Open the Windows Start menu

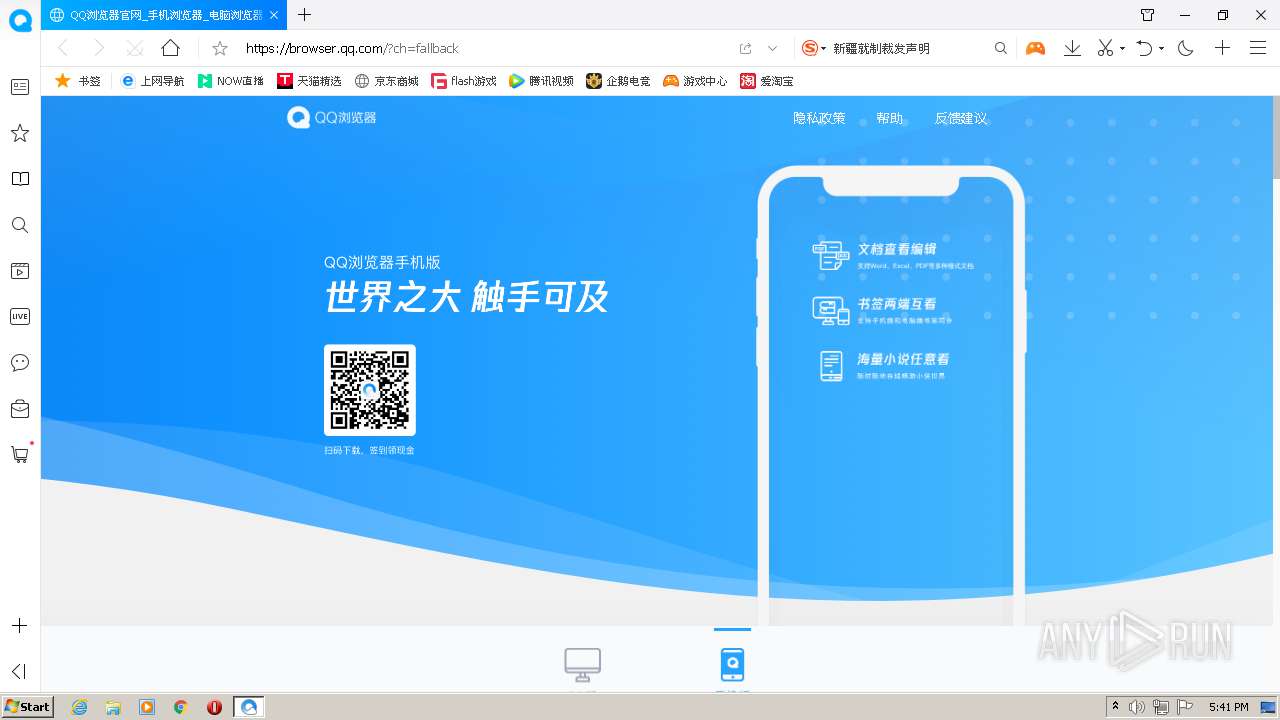click(x=27, y=707)
